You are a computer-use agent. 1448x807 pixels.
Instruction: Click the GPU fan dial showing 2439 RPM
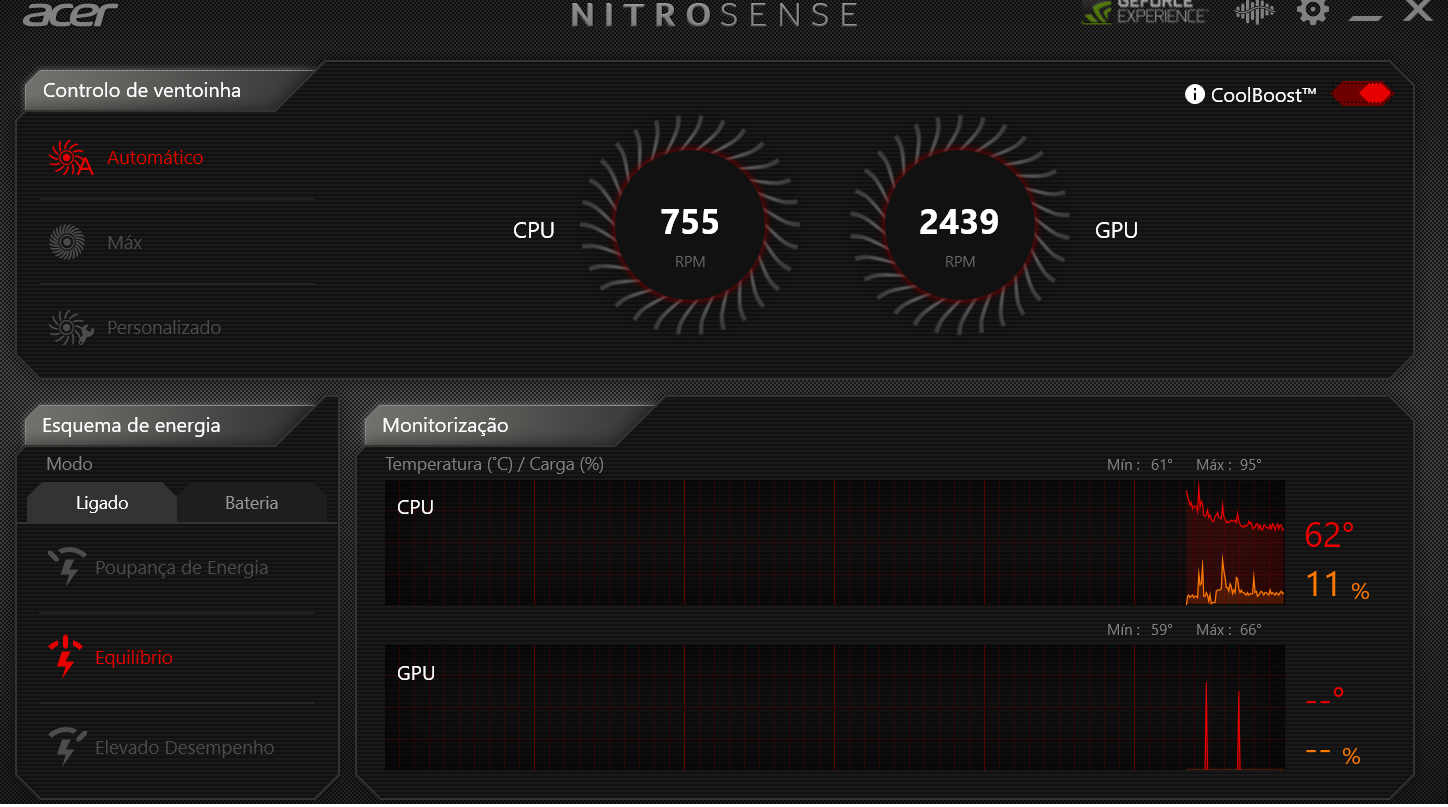[x=959, y=226]
